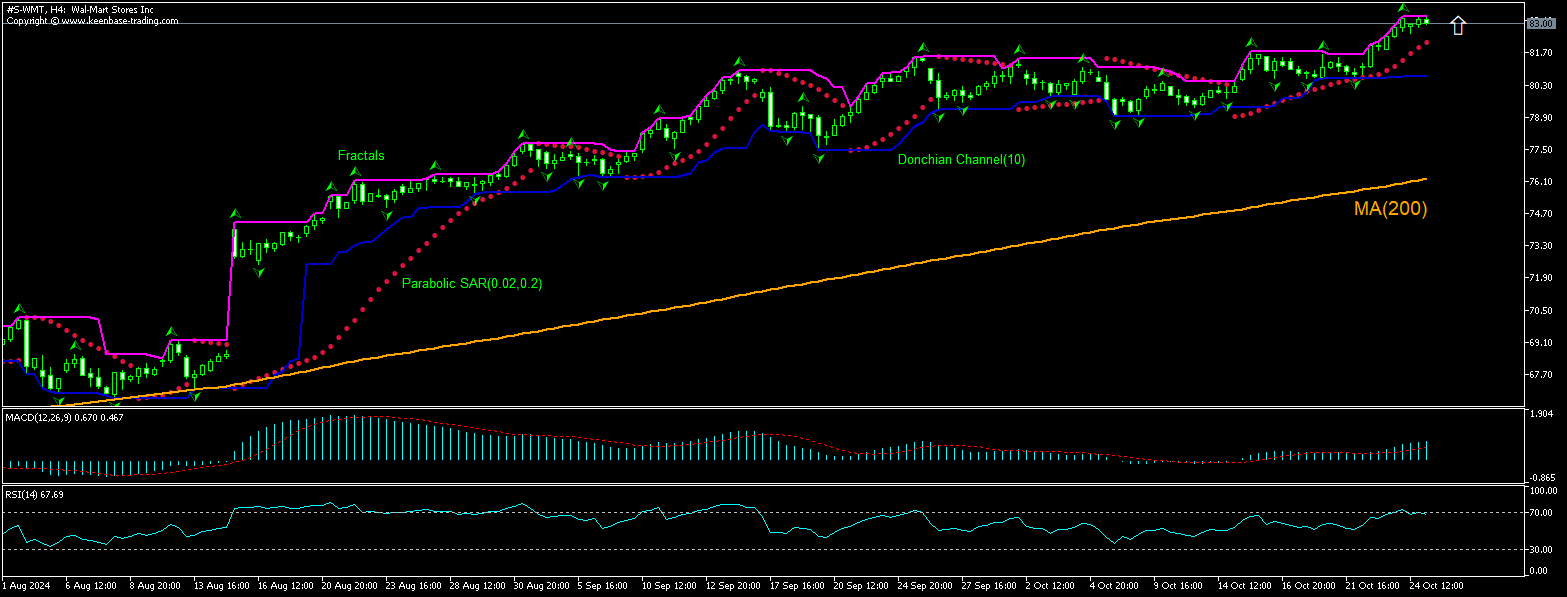Click the last candlestick on the chart
This screenshot has width=1567, height=597.
point(1425,21)
